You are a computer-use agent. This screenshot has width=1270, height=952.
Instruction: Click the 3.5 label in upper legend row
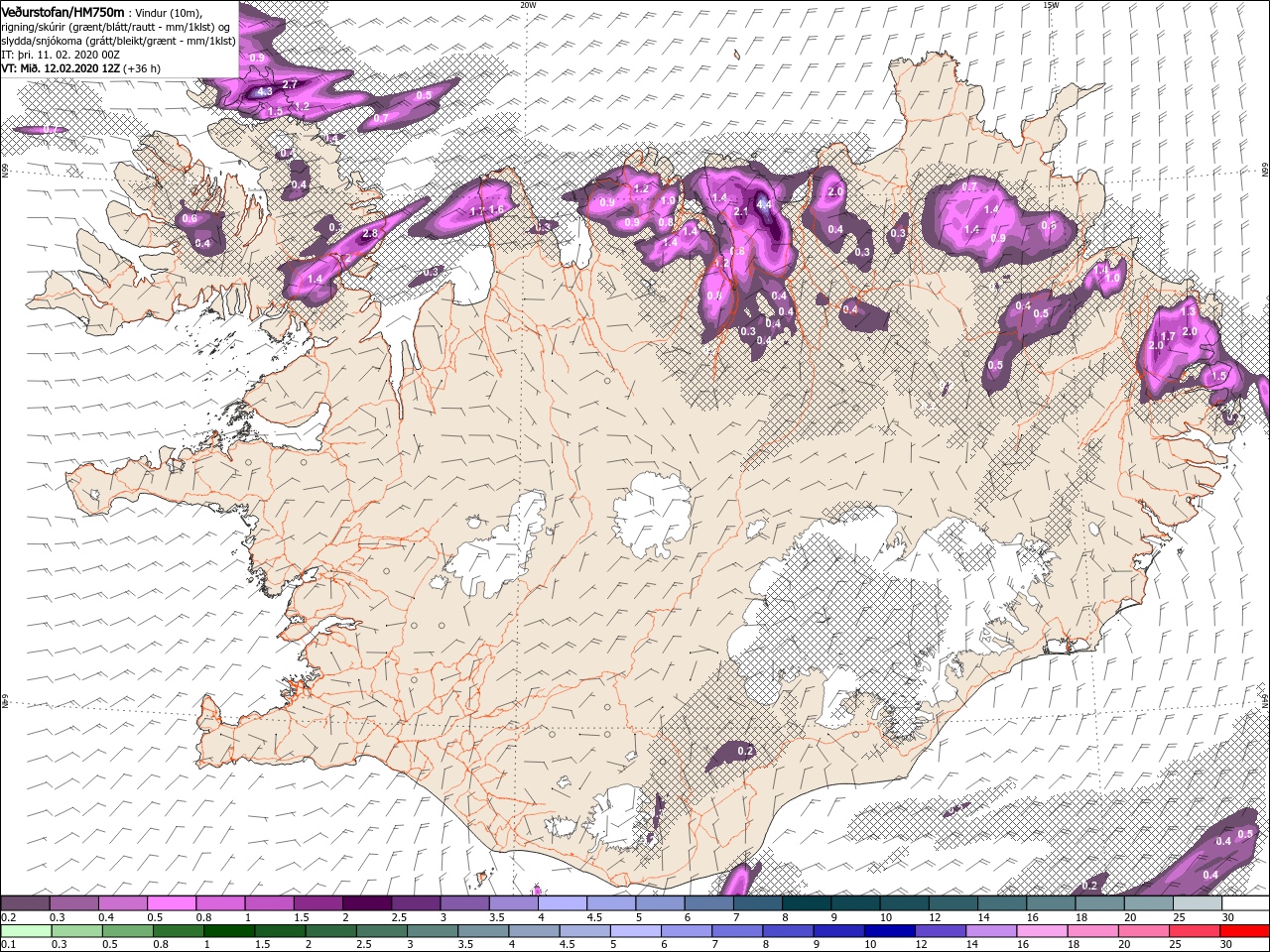(x=496, y=917)
